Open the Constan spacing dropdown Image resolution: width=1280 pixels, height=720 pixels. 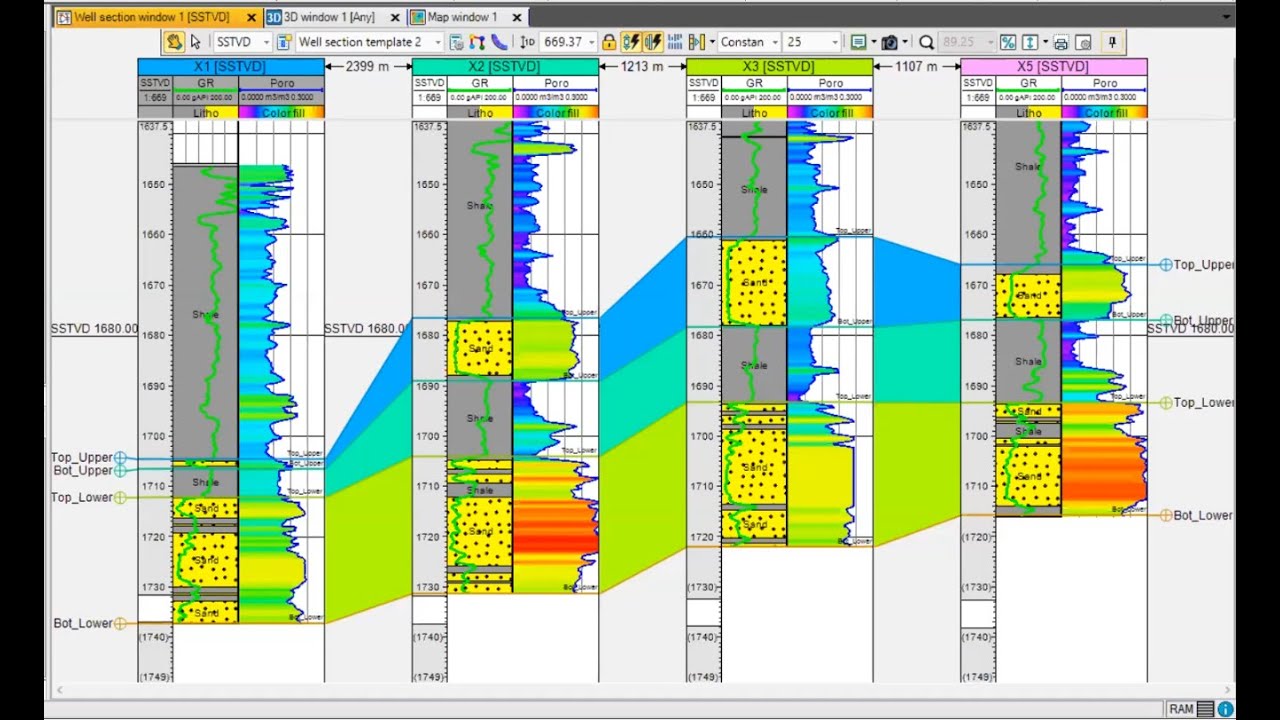(x=775, y=42)
